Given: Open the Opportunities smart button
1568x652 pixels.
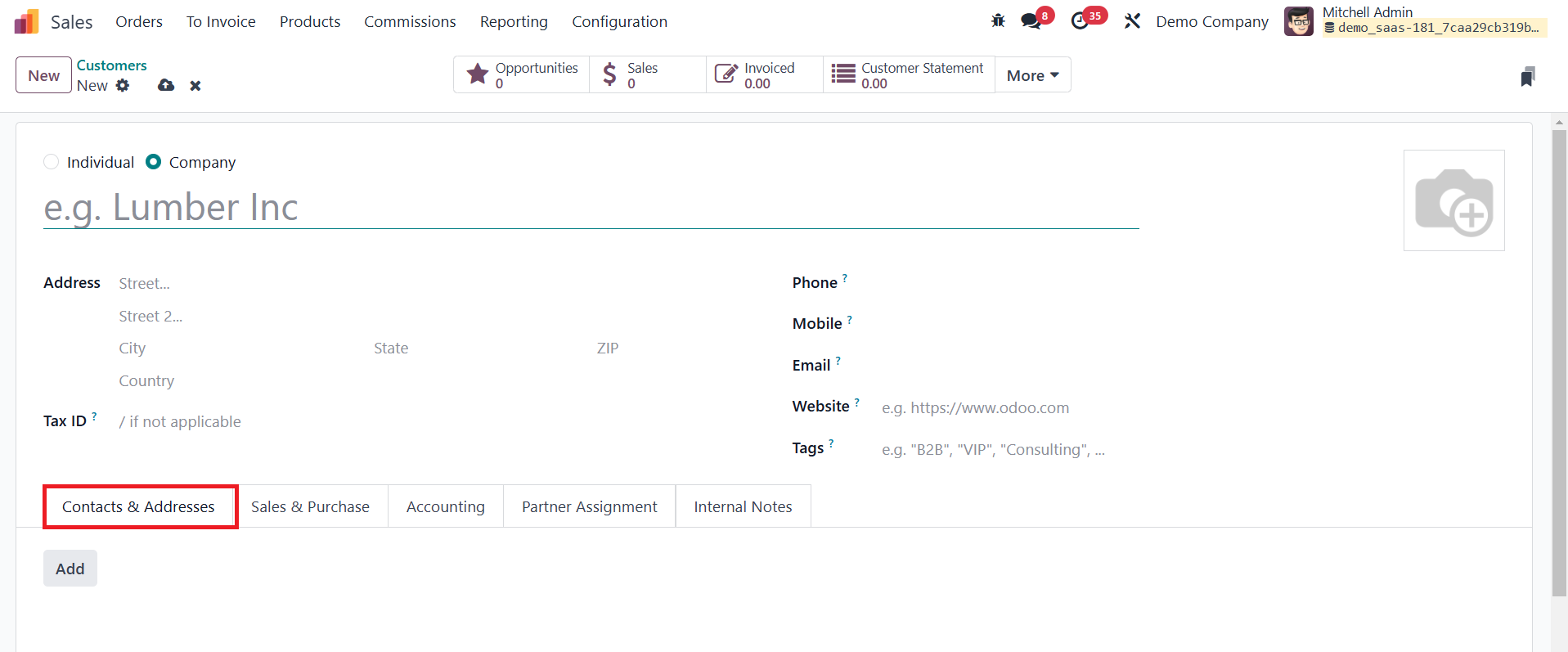Looking at the screenshot, I should 522,75.
